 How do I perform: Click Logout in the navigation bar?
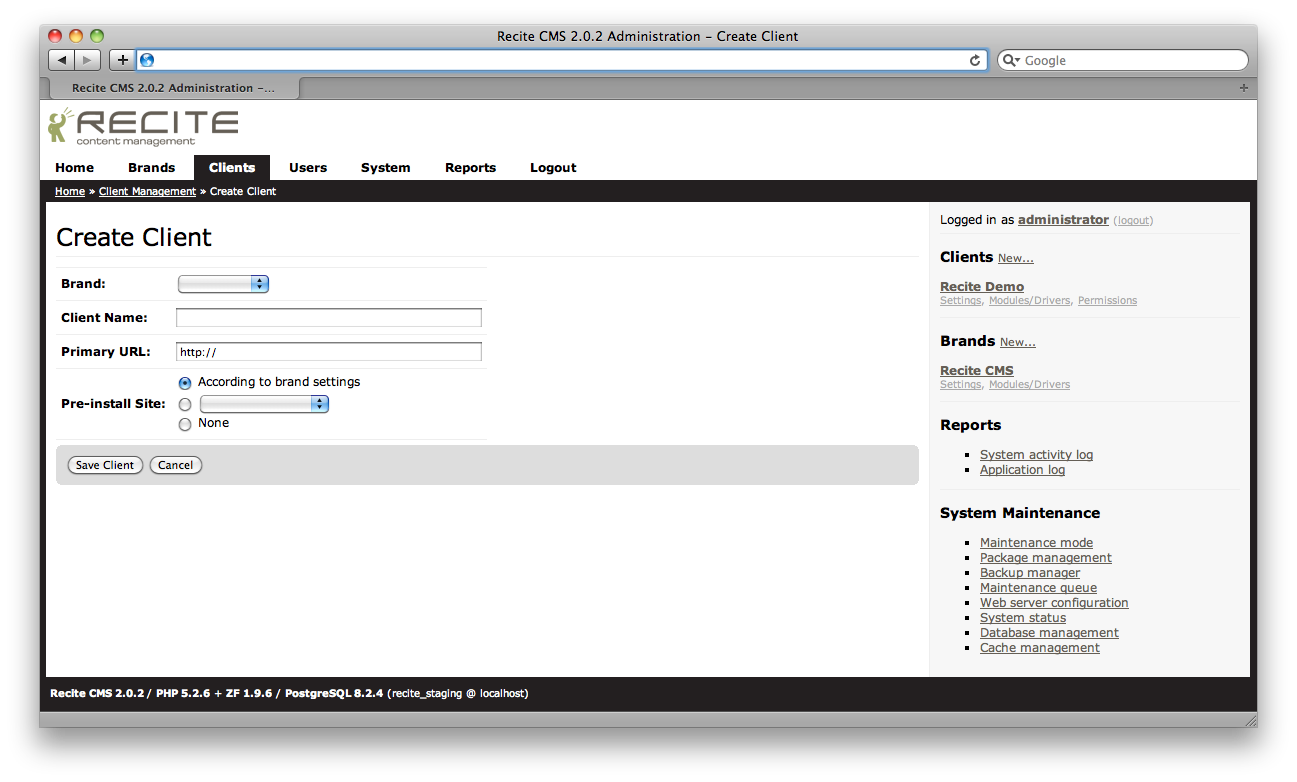553,168
